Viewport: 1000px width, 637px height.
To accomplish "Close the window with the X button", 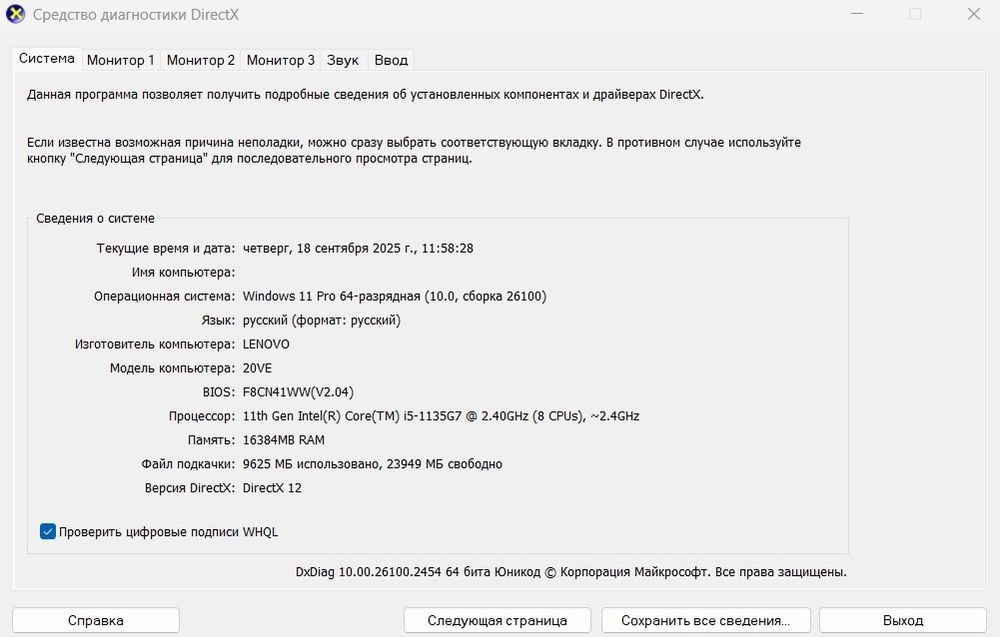I will (x=973, y=14).
